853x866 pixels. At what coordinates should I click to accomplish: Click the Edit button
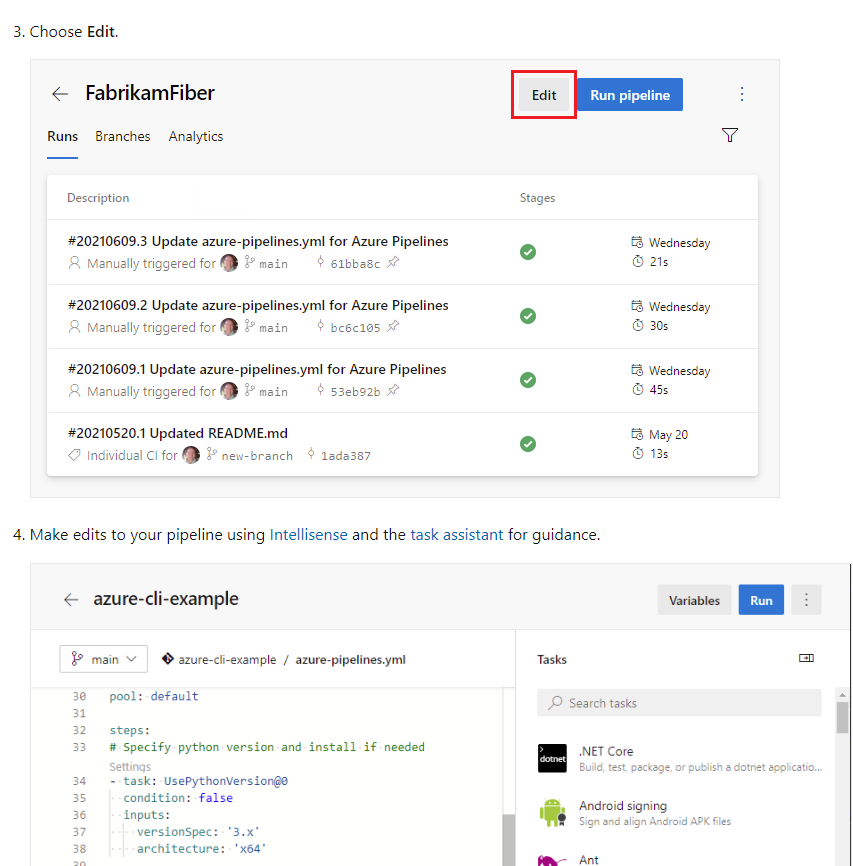pos(544,95)
